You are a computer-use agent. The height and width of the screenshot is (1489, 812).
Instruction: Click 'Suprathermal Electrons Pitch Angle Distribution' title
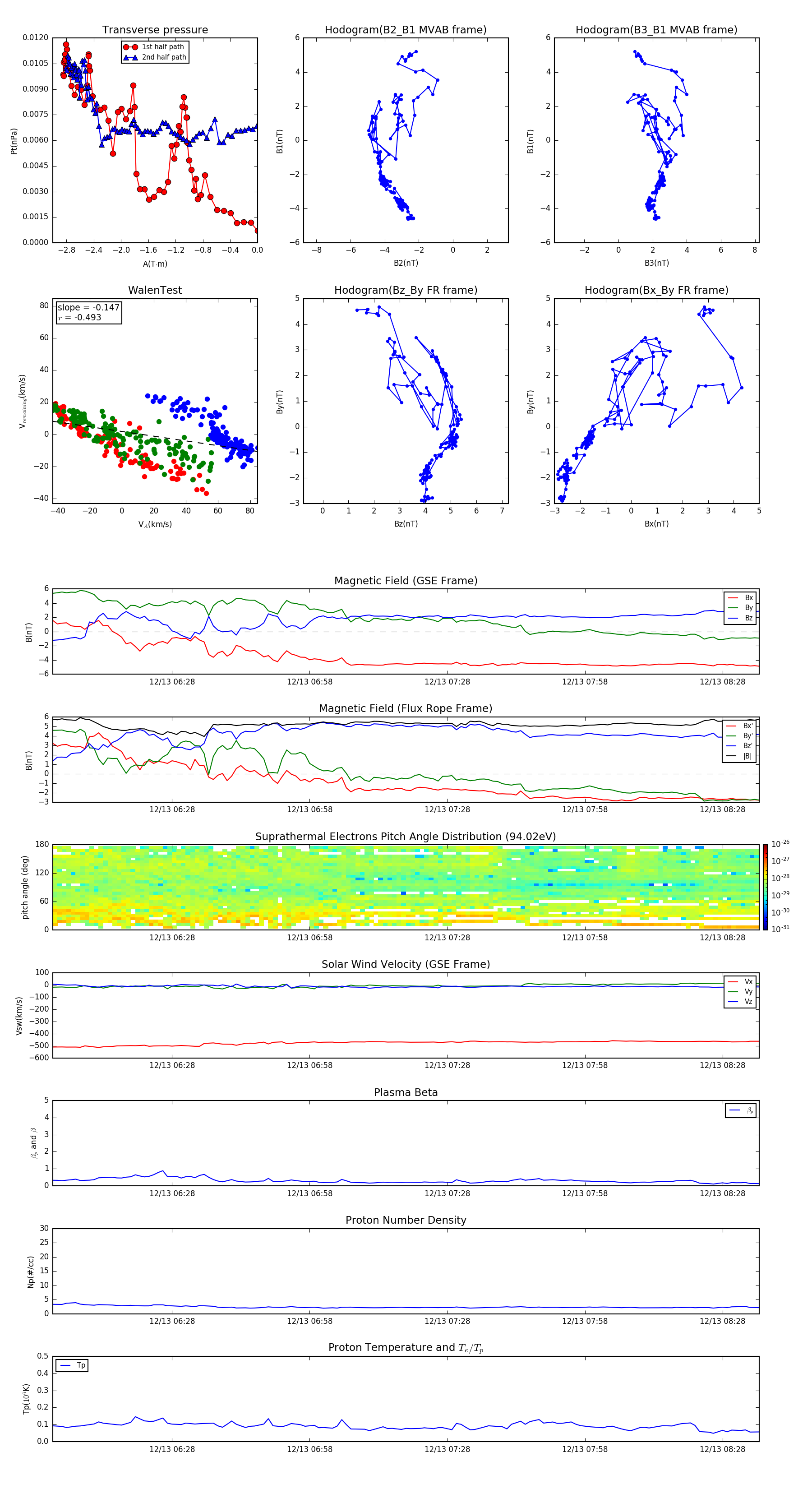406,837
